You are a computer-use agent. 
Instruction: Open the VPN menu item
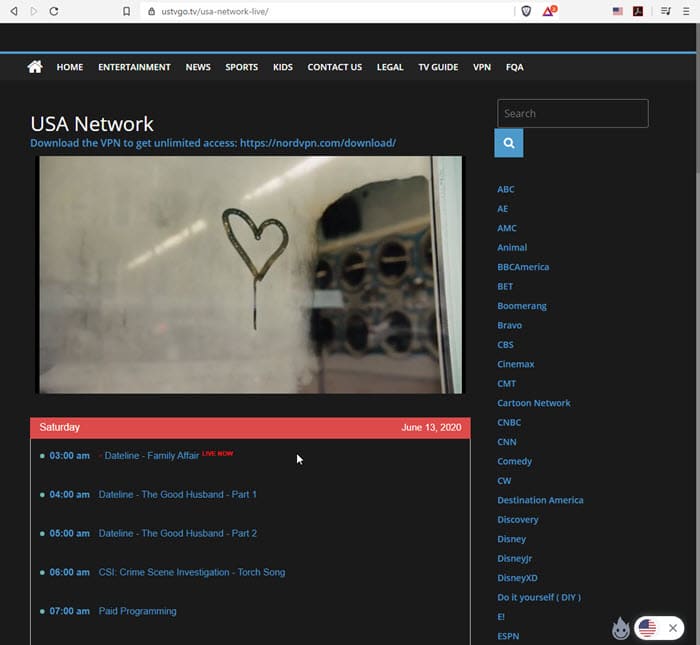point(482,67)
